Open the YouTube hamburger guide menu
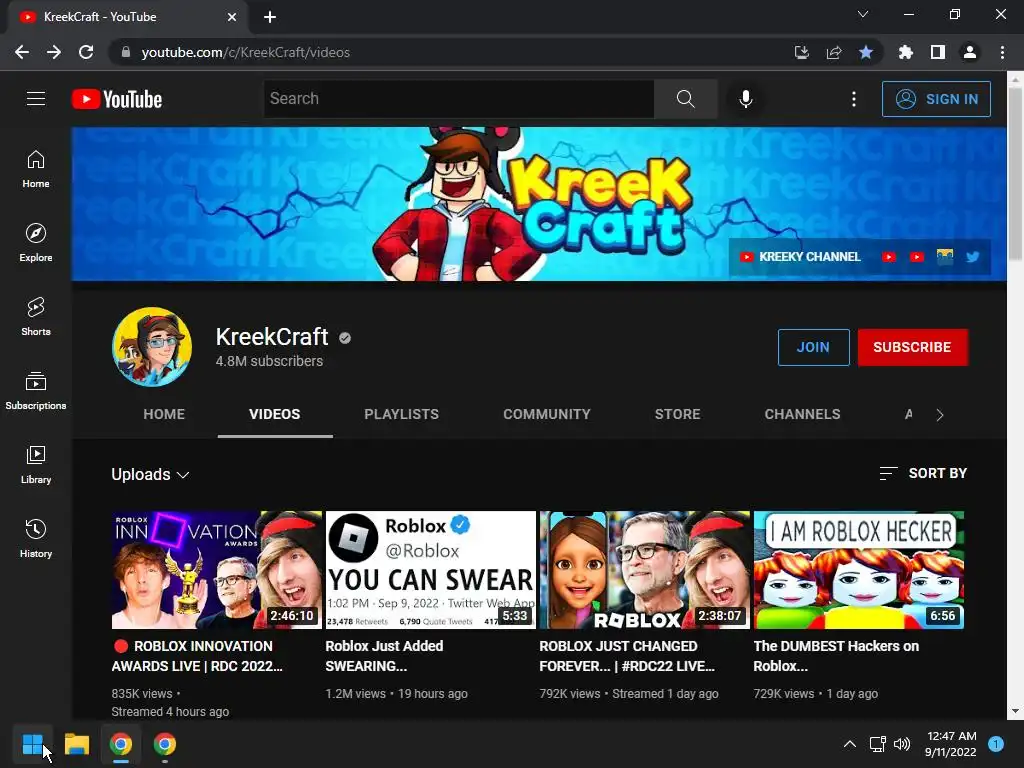Image resolution: width=1024 pixels, height=768 pixels. point(36,99)
